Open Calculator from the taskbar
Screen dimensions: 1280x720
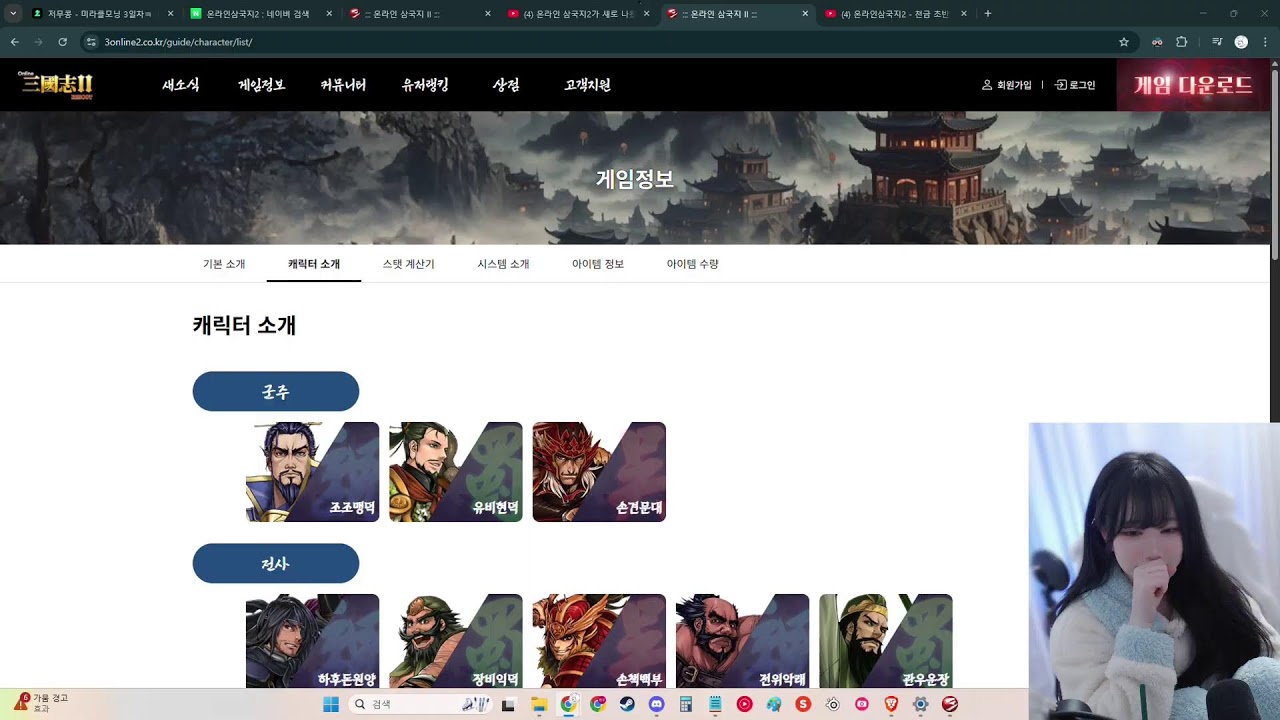click(x=686, y=704)
